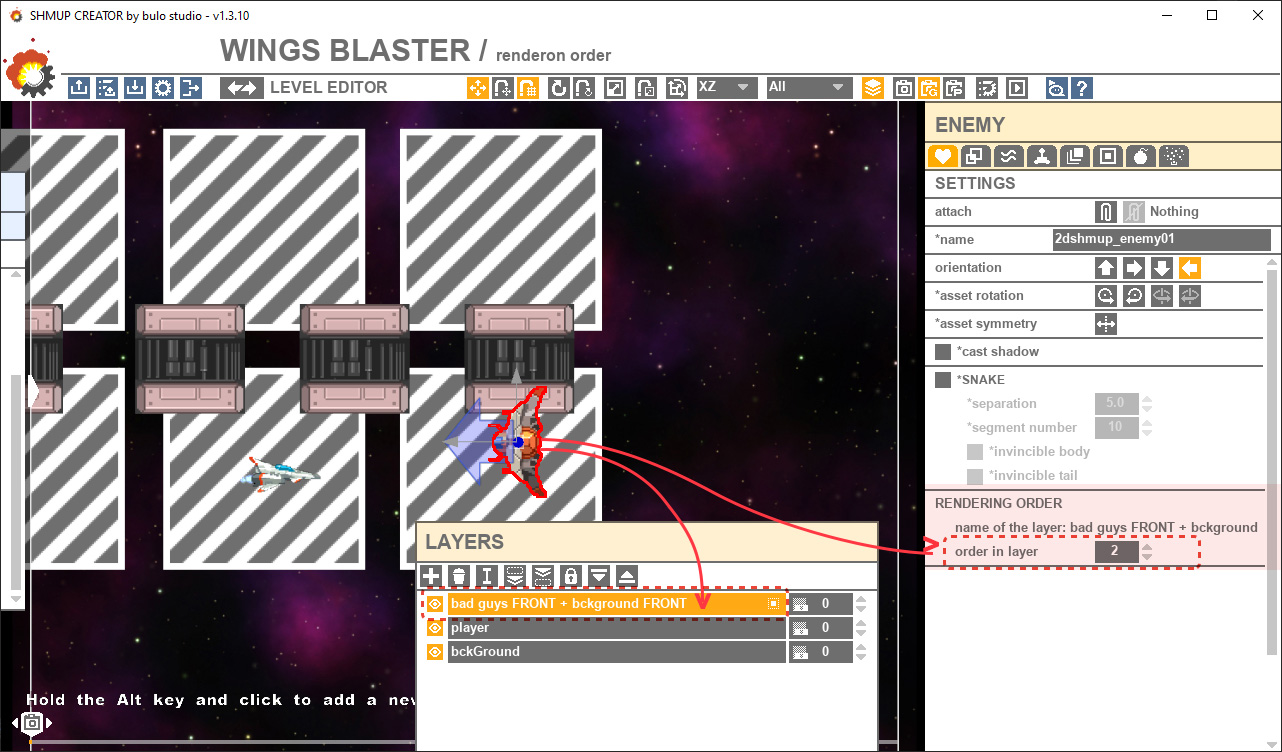Viewport: 1282px width, 752px height.
Task: Add a new layer with plus icon
Action: [431, 576]
